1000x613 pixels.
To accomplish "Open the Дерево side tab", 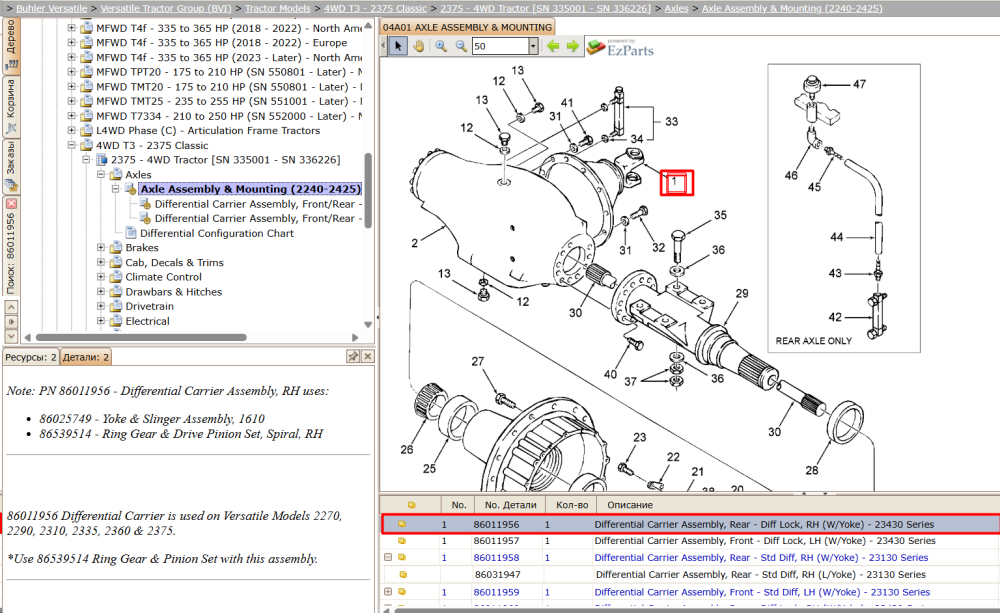I will [x=11, y=45].
